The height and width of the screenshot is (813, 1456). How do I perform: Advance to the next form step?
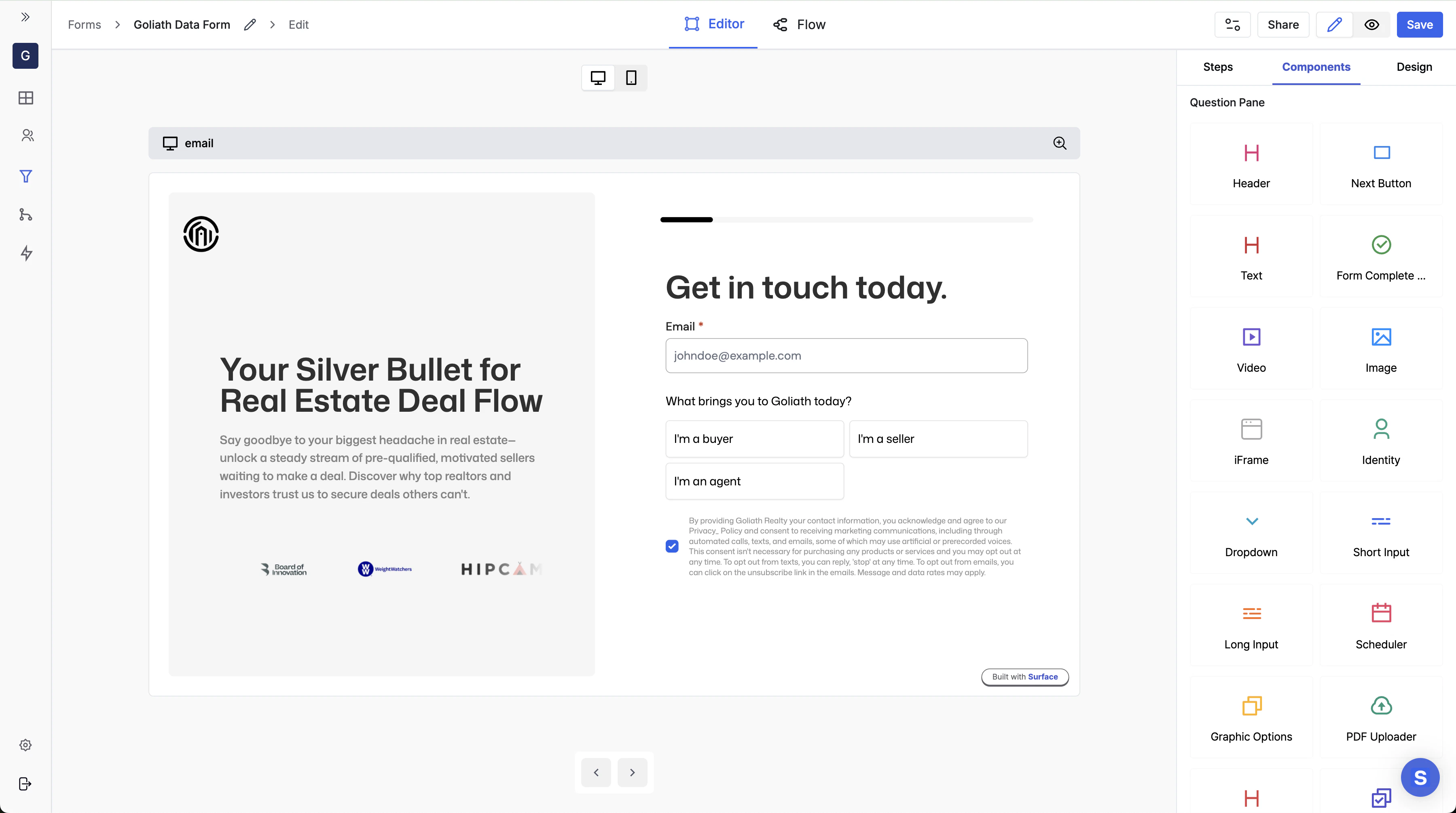click(632, 772)
